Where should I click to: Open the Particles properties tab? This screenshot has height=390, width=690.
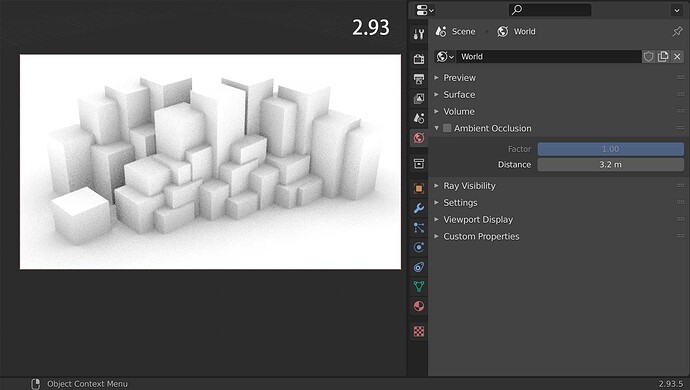point(419,228)
